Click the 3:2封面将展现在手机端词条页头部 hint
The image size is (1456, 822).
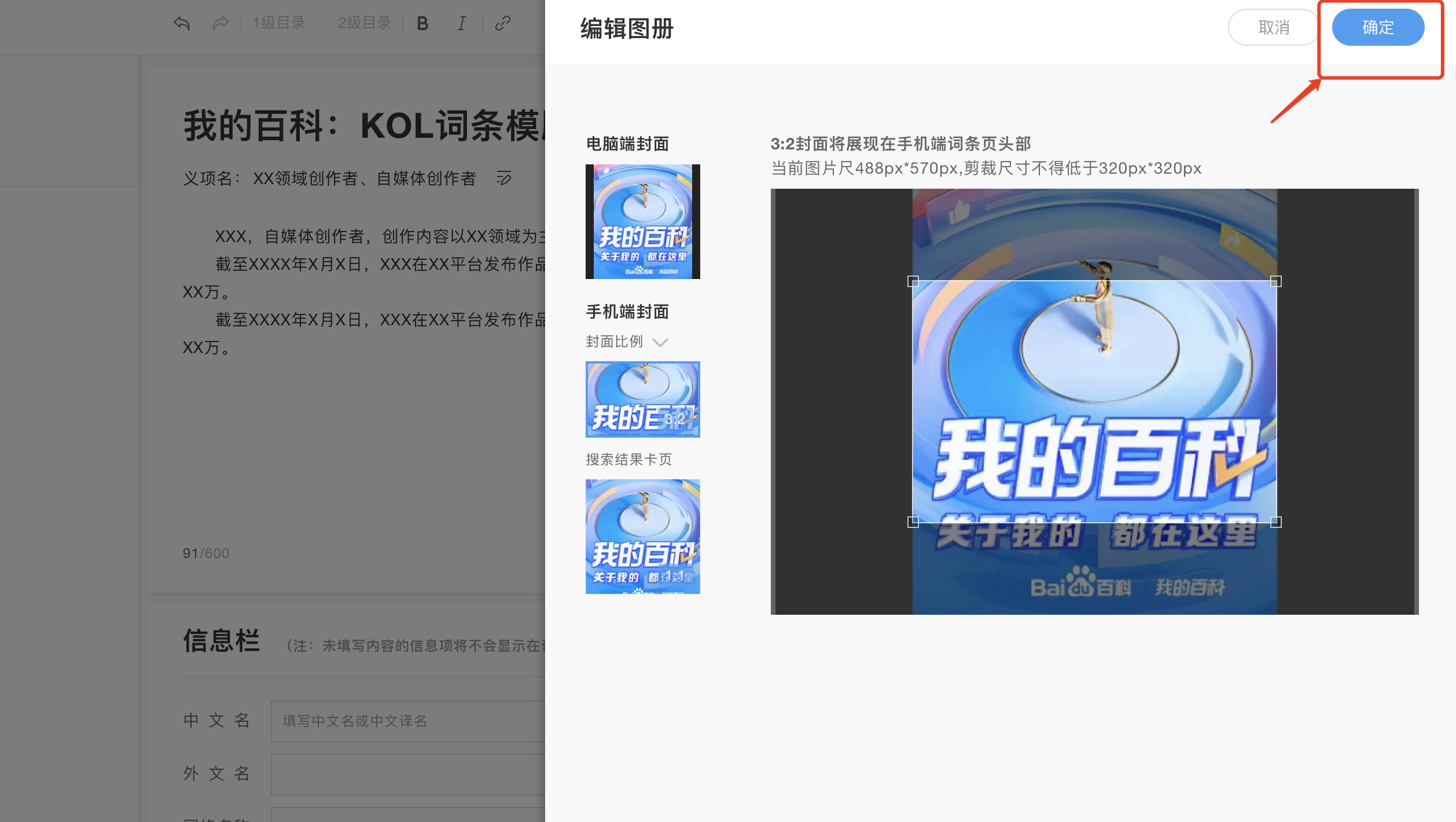pos(900,144)
